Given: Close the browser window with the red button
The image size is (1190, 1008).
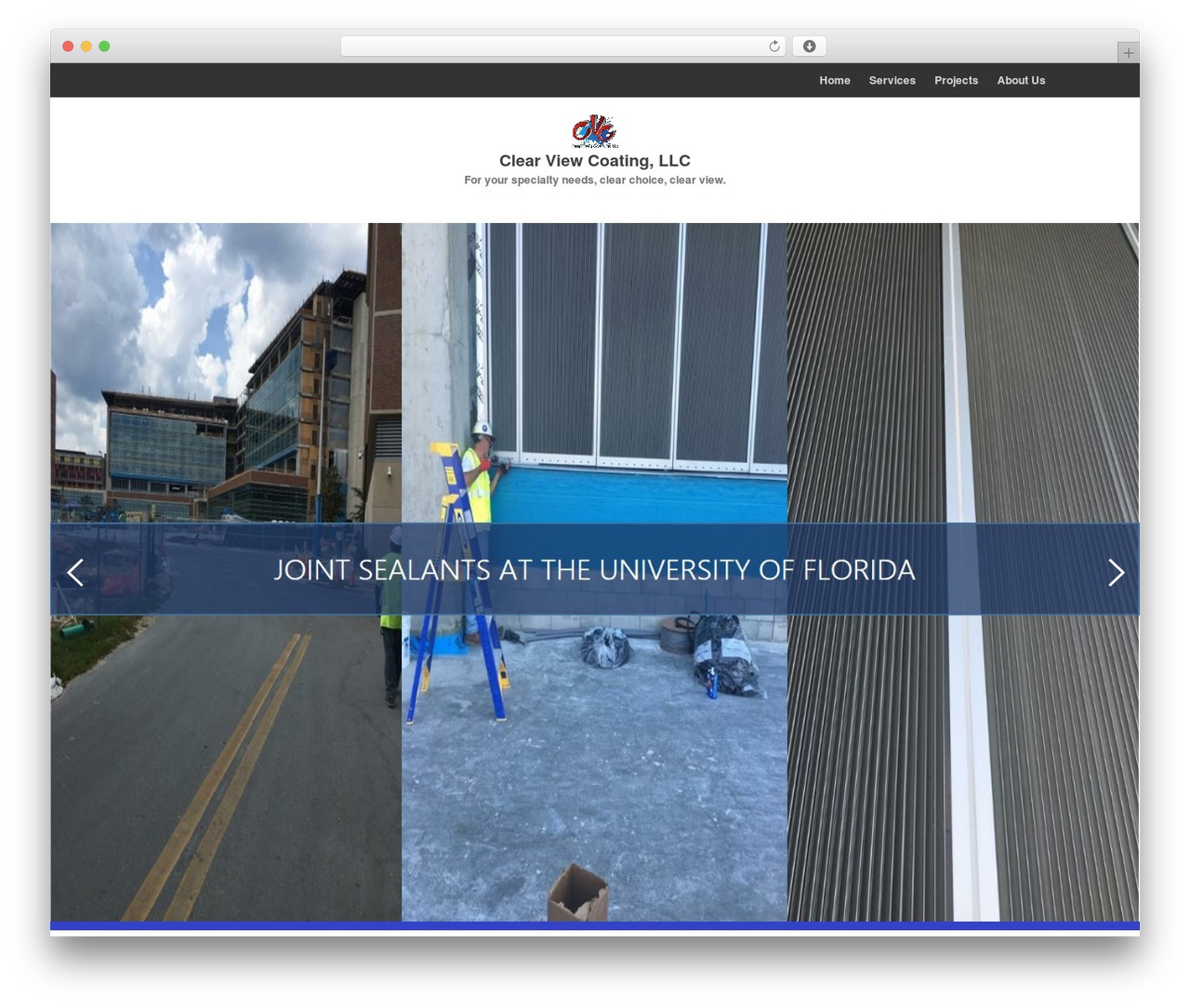Looking at the screenshot, I should pos(68,46).
